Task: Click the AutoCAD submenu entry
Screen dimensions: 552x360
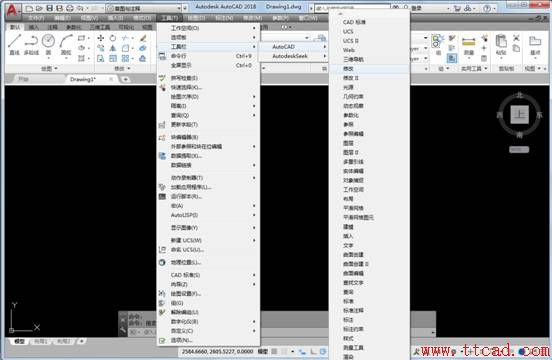Action: pyautogui.click(x=293, y=46)
